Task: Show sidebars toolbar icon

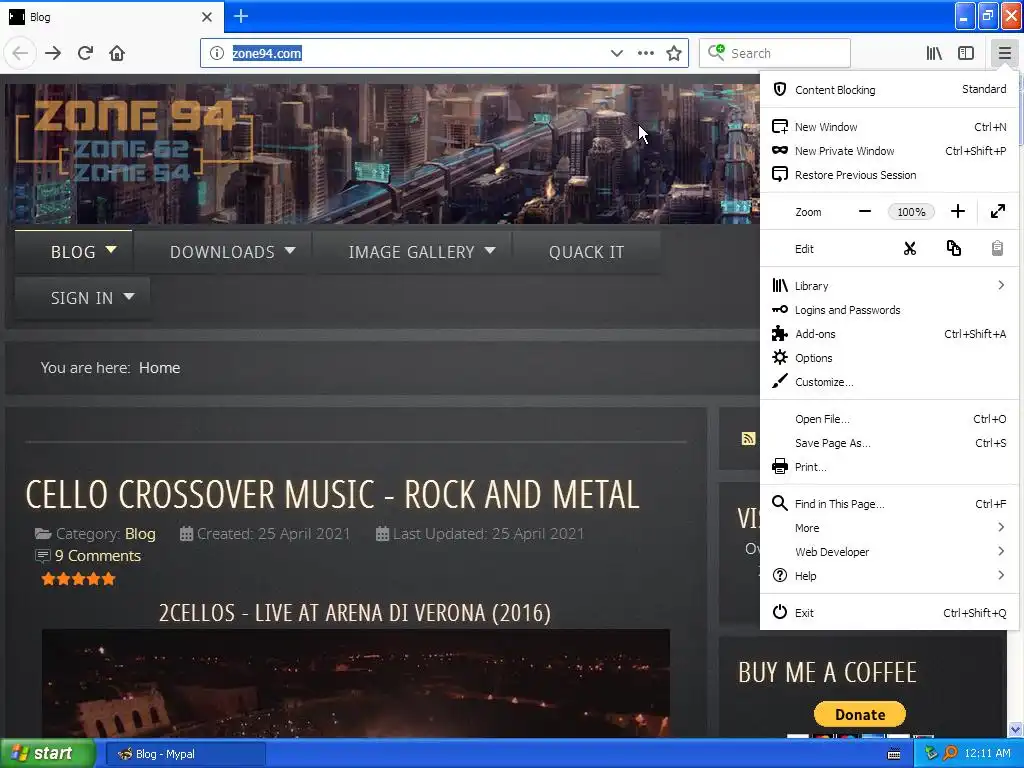Action: pyautogui.click(x=966, y=53)
